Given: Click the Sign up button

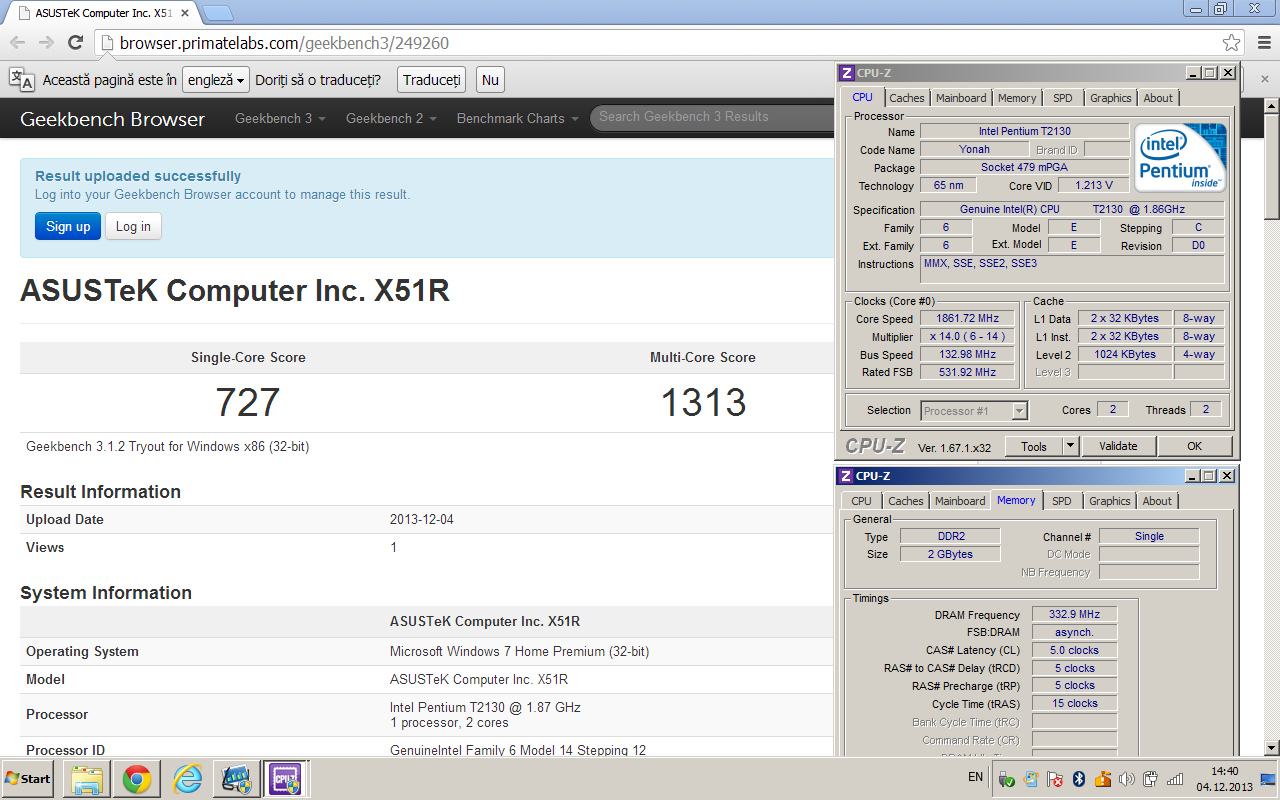Looking at the screenshot, I should tap(68, 226).
